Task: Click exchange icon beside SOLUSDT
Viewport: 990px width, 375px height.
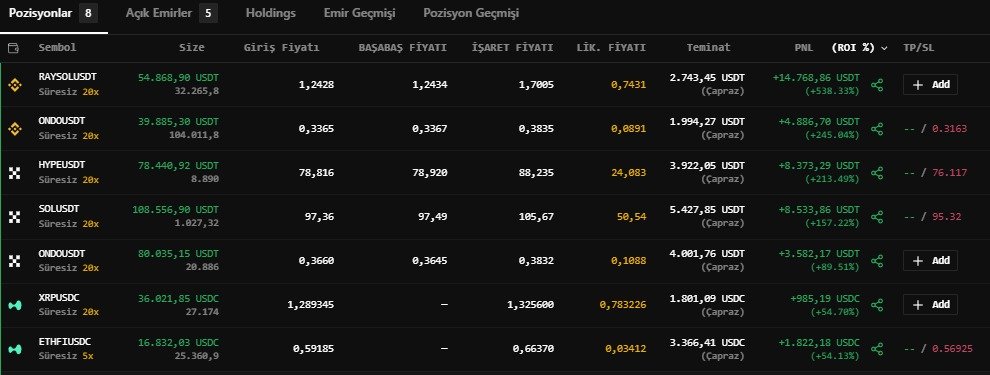Action: click(x=15, y=217)
